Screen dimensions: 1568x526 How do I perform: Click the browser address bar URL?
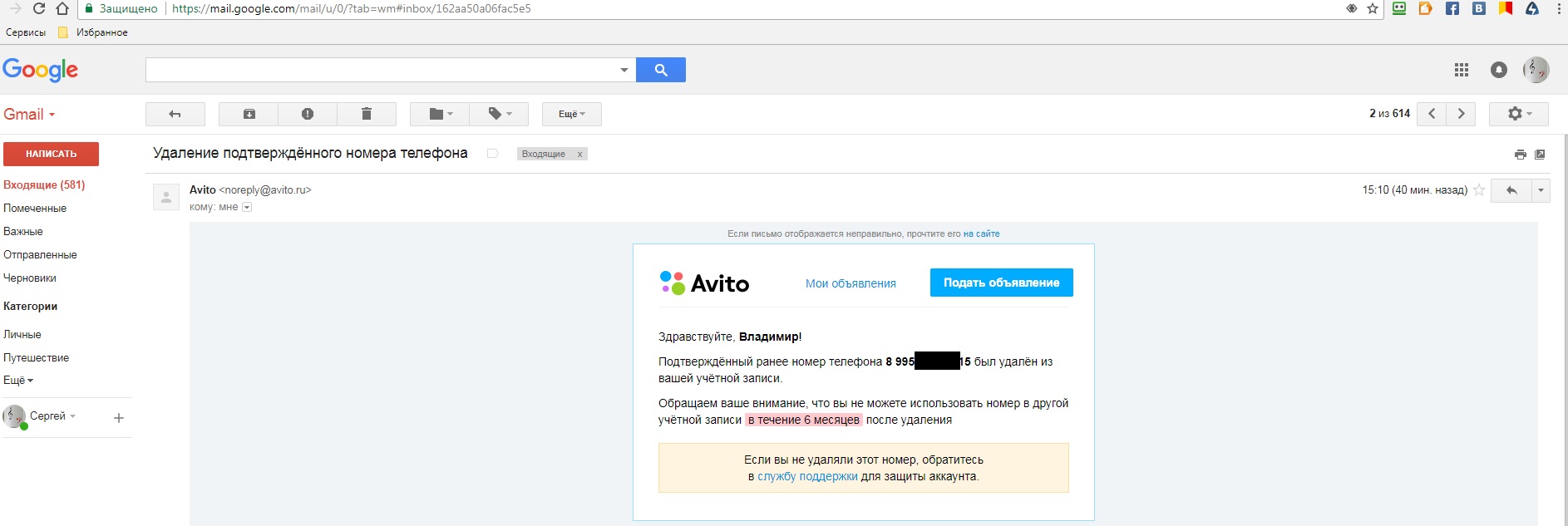click(352, 8)
